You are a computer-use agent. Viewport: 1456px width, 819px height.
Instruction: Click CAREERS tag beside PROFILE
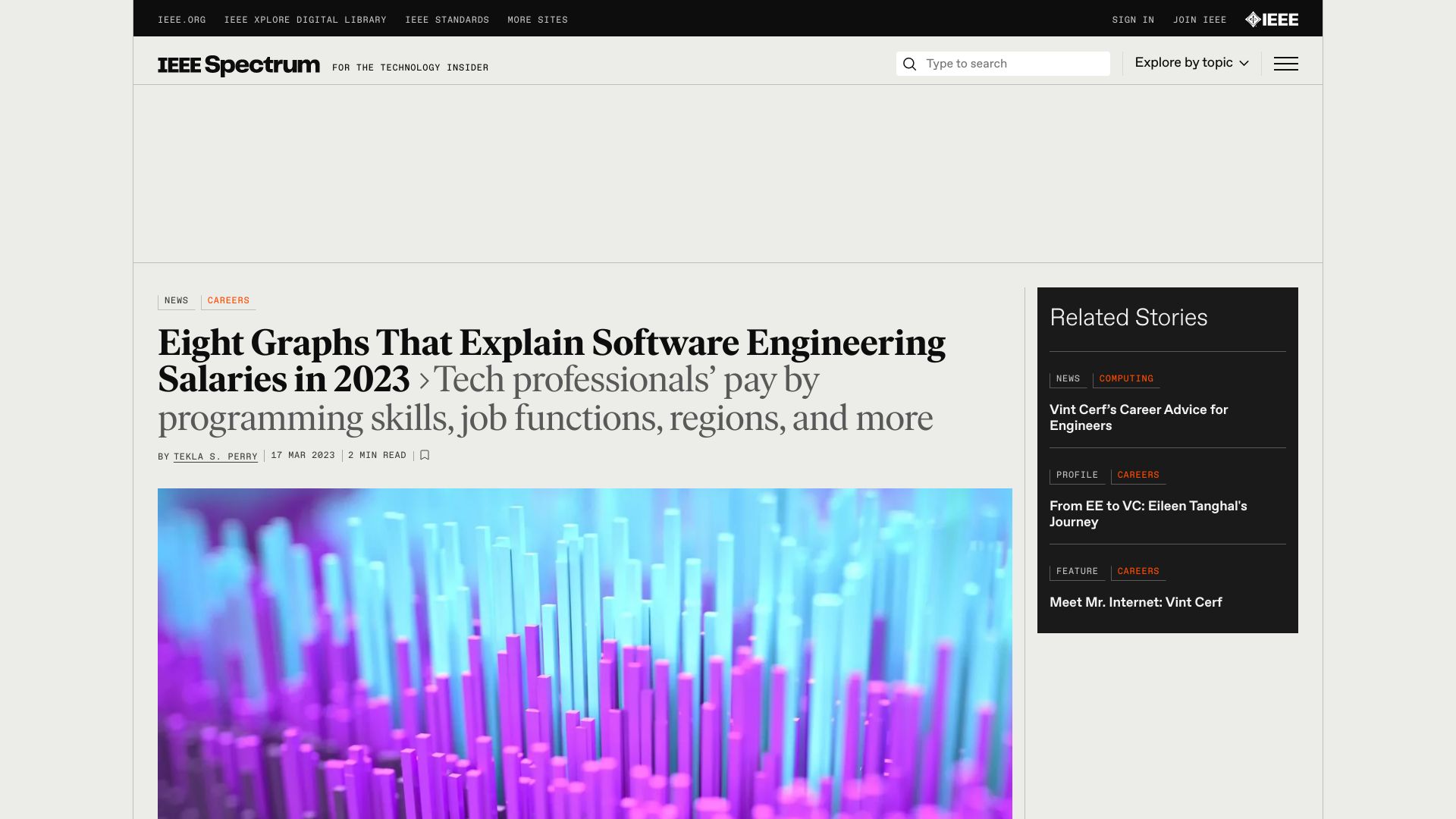pyautogui.click(x=1138, y=475)
